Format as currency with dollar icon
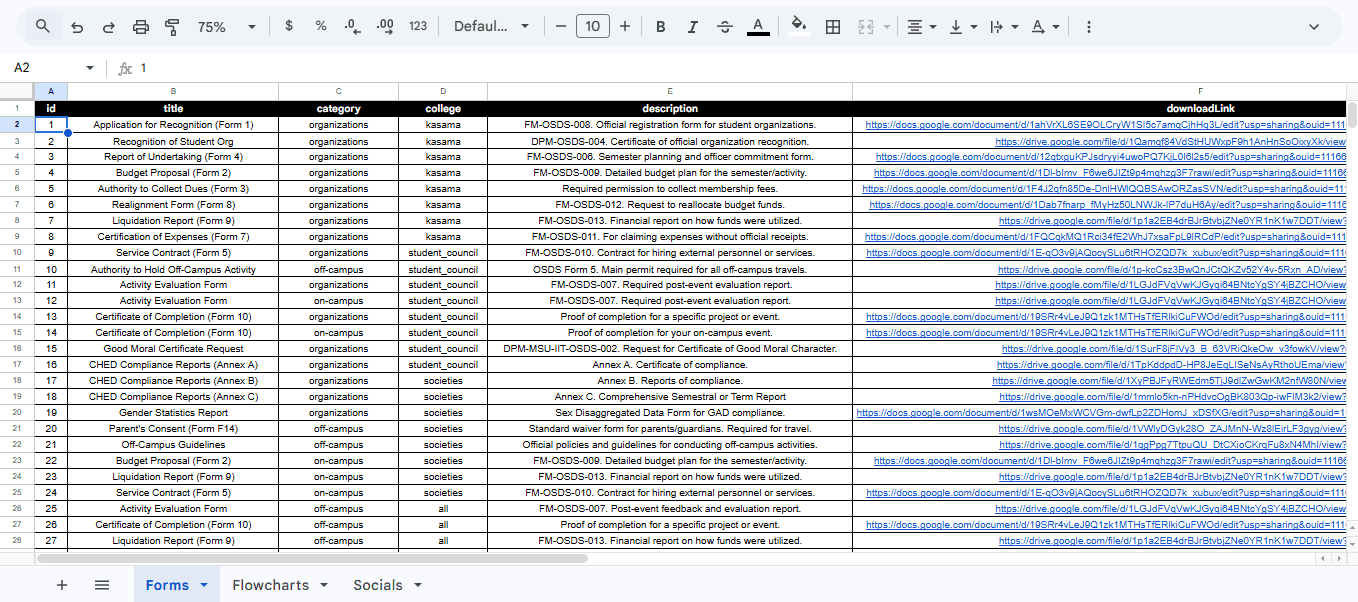This screenshot has width=1358, height=602. [289, 26]
